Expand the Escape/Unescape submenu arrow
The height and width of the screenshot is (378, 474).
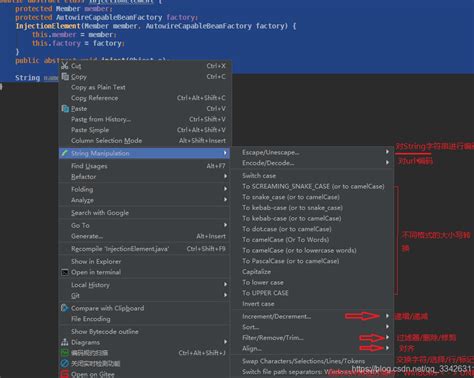click(x=387, y=152)
